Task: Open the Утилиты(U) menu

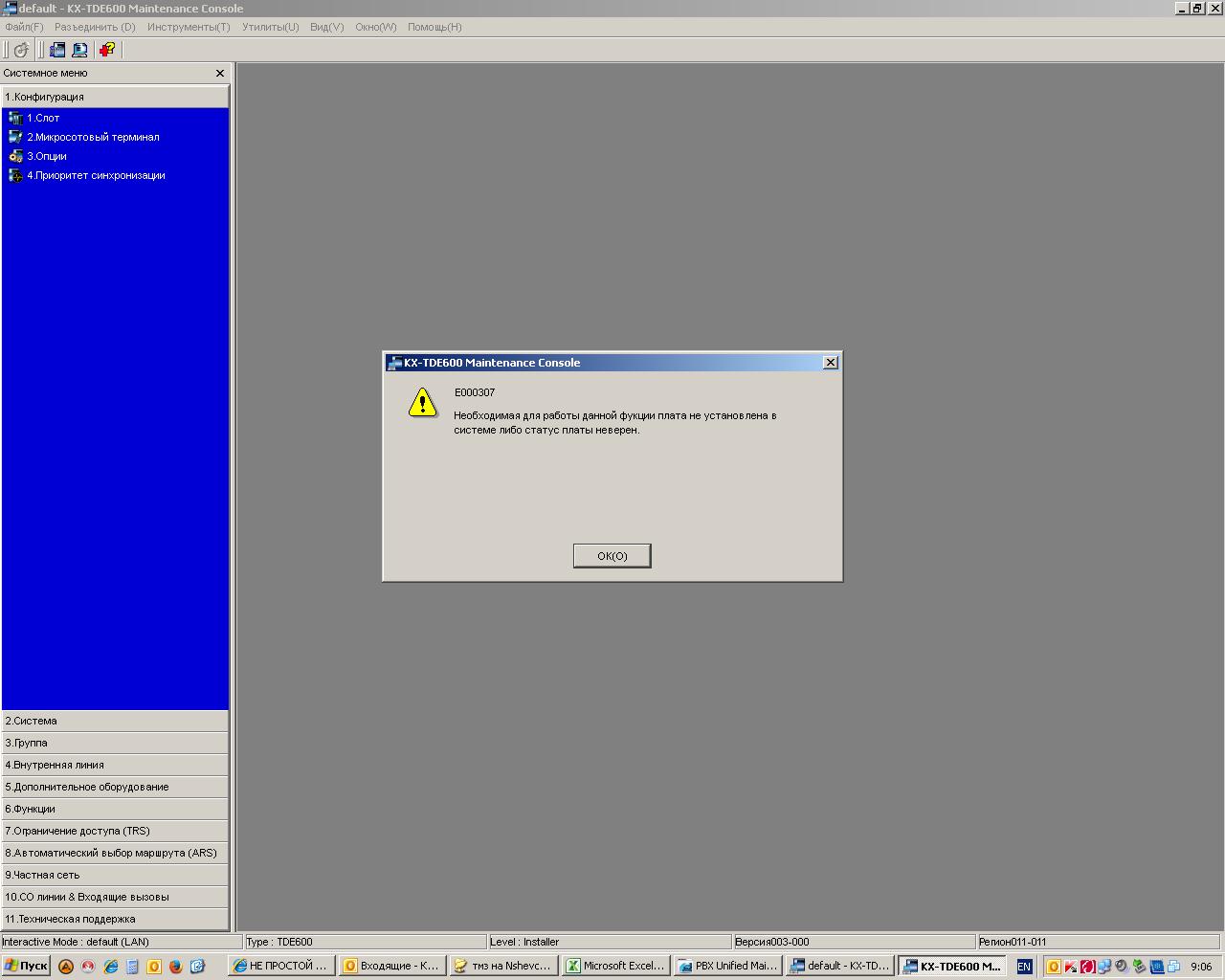Action: (x=270, y=27)
